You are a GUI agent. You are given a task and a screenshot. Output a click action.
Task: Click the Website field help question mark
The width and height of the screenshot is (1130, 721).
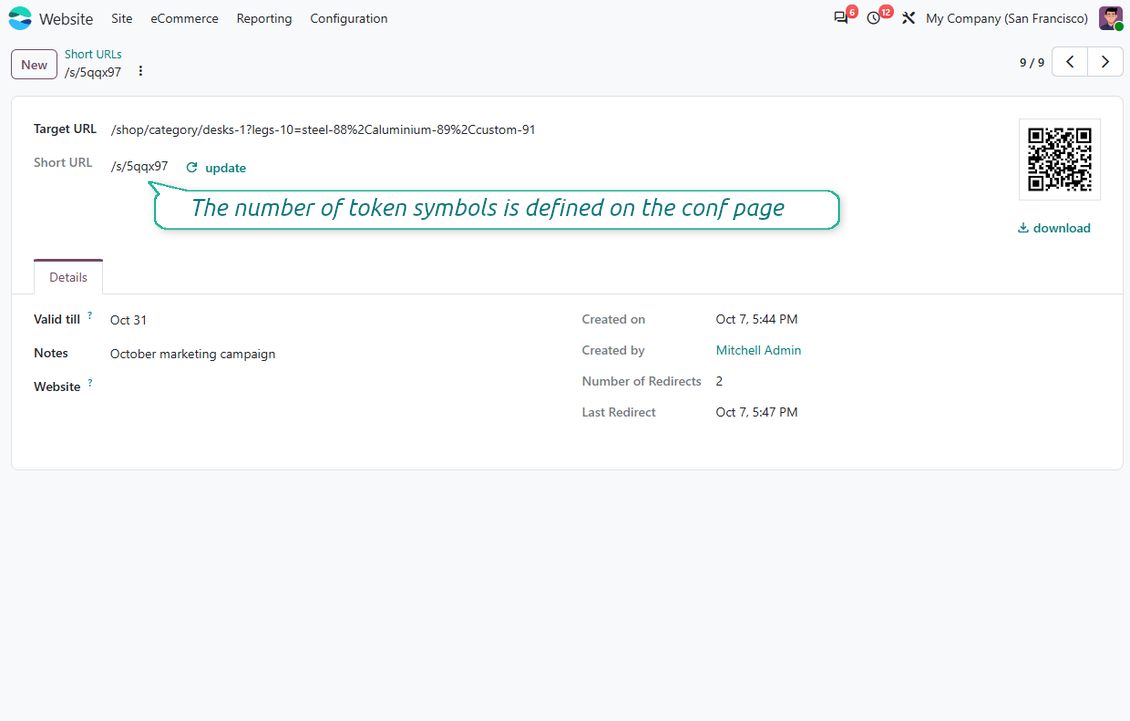pos(90,383)
